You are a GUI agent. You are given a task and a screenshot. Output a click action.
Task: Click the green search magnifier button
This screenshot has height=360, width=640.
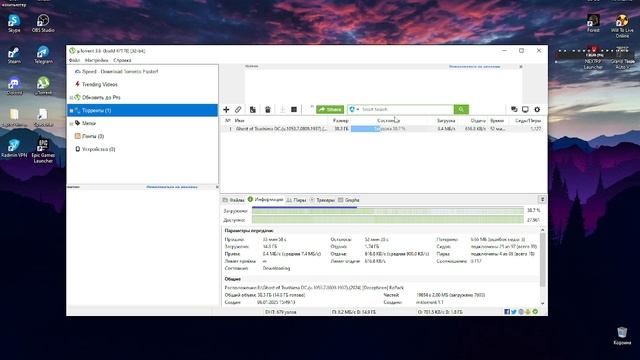461,109
